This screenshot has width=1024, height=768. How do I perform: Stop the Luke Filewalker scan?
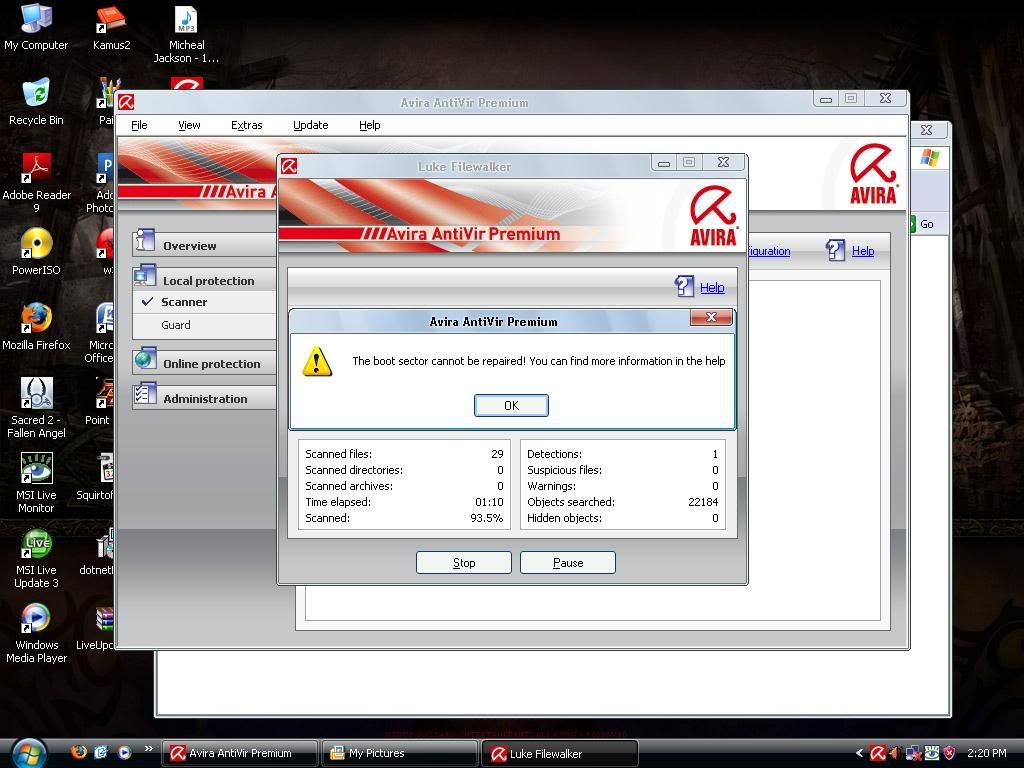[x=464, y=562]
